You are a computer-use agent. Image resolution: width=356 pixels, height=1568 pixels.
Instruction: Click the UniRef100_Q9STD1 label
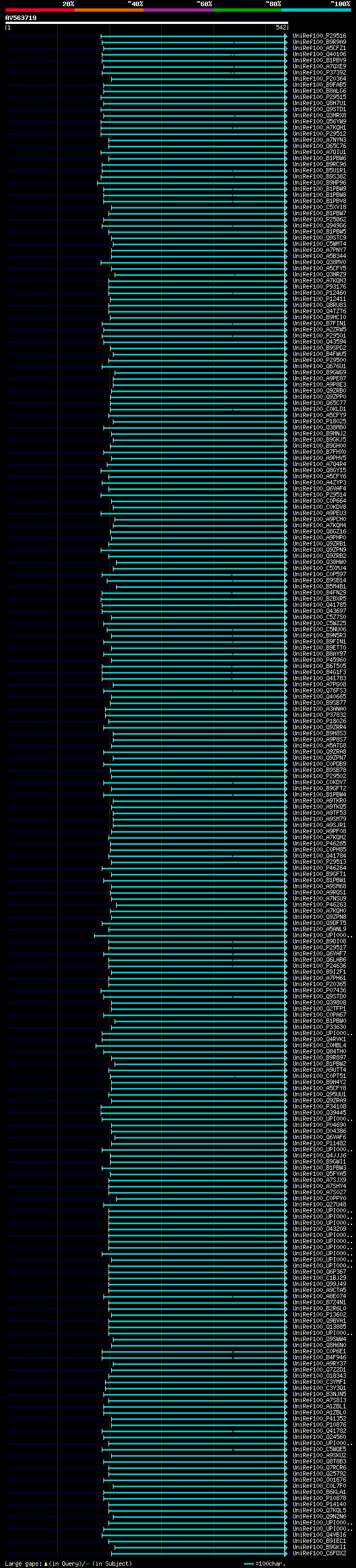pyautogui.click(x=319, y=109)
